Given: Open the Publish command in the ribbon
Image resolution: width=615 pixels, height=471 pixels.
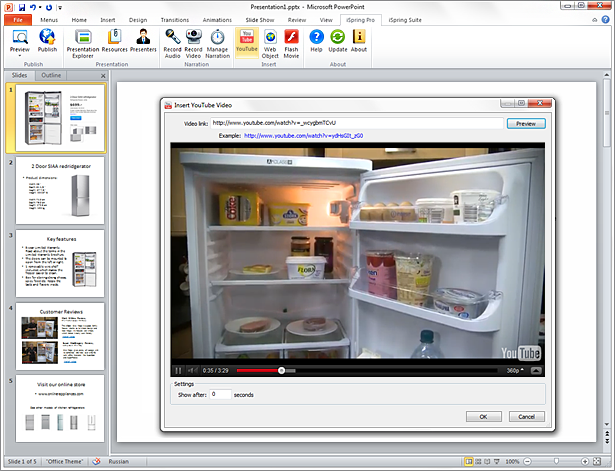Looking at the screenshot, I should (x=47, y=40).
